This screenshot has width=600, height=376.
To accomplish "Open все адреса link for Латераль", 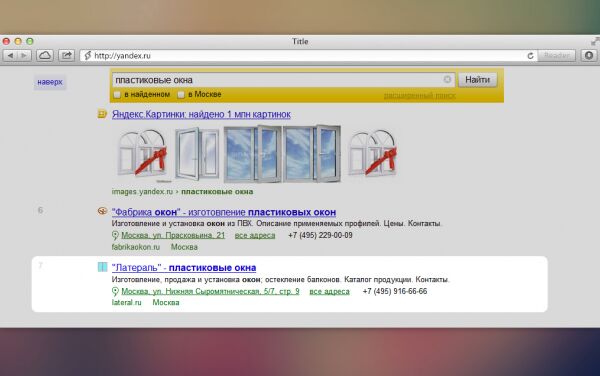I will 329,291.
